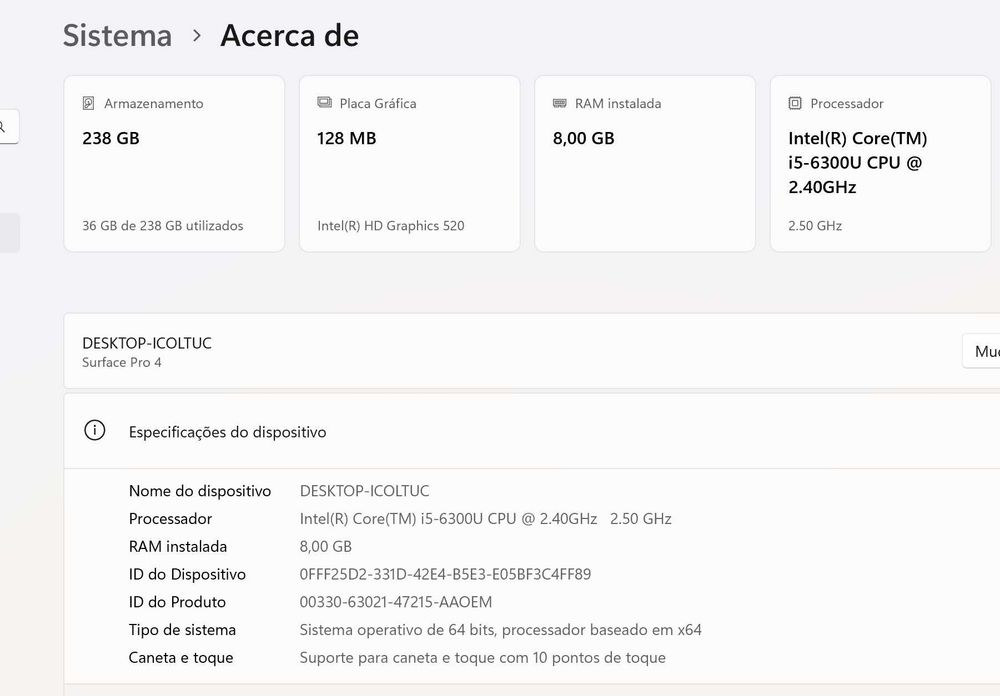Click the Processador chip icon
Screen dimensions: 1000x696
click(795, 103)
